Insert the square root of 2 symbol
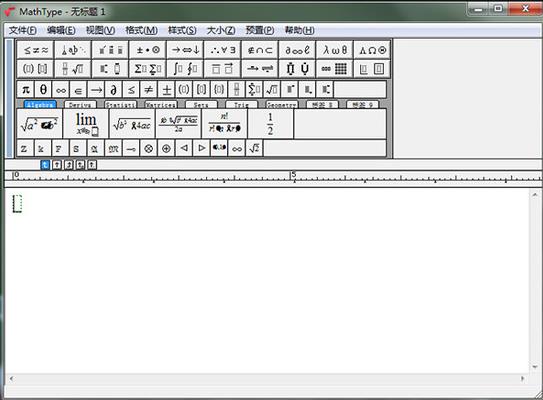Screen dimensions: 543x400 254,149
